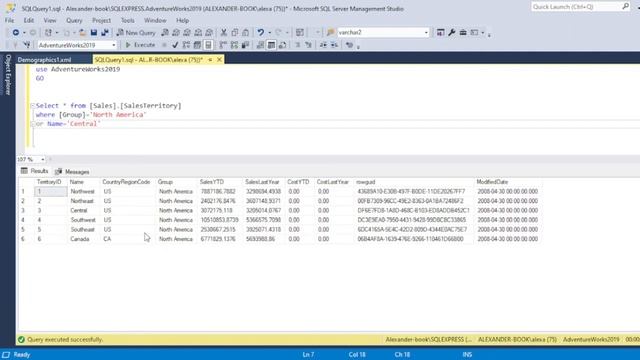Screen dimensions: 640x360
Task: Switch to the Demographics1.xml tab
Action: coord(44,60)
